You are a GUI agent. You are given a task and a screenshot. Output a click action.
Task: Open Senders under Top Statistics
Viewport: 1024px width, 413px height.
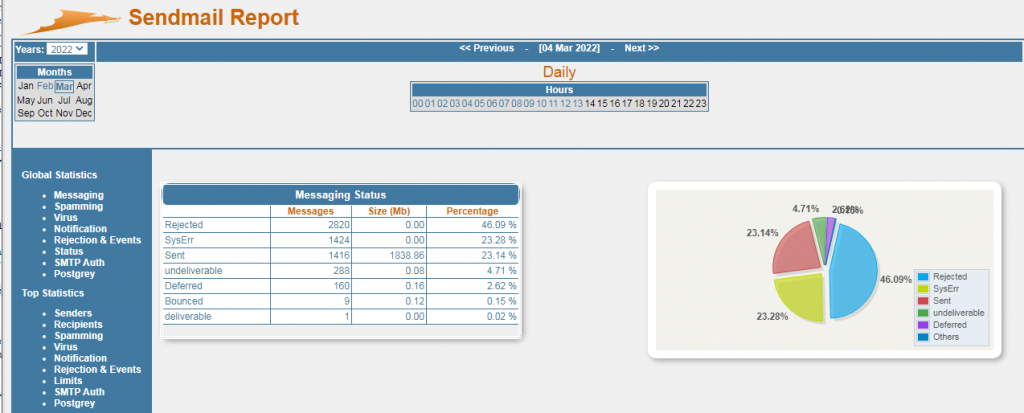[x=73, y=313]
